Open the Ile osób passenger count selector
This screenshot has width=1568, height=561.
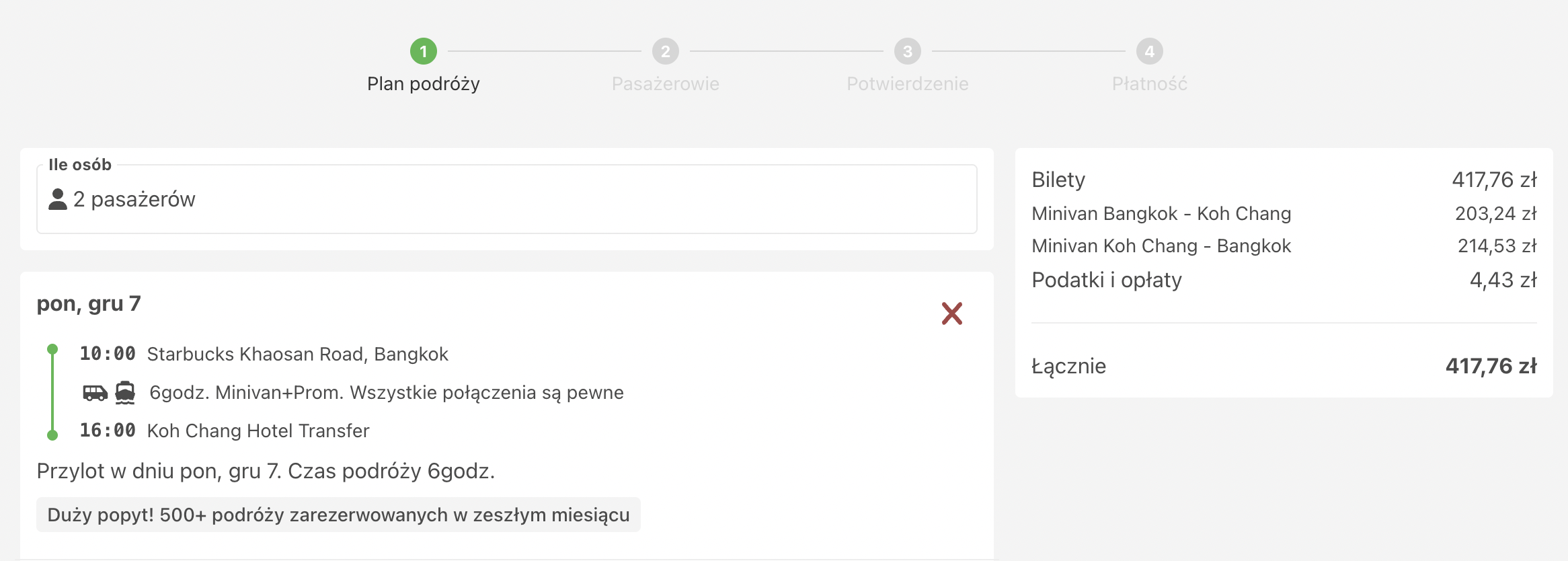tap(507, 199)
